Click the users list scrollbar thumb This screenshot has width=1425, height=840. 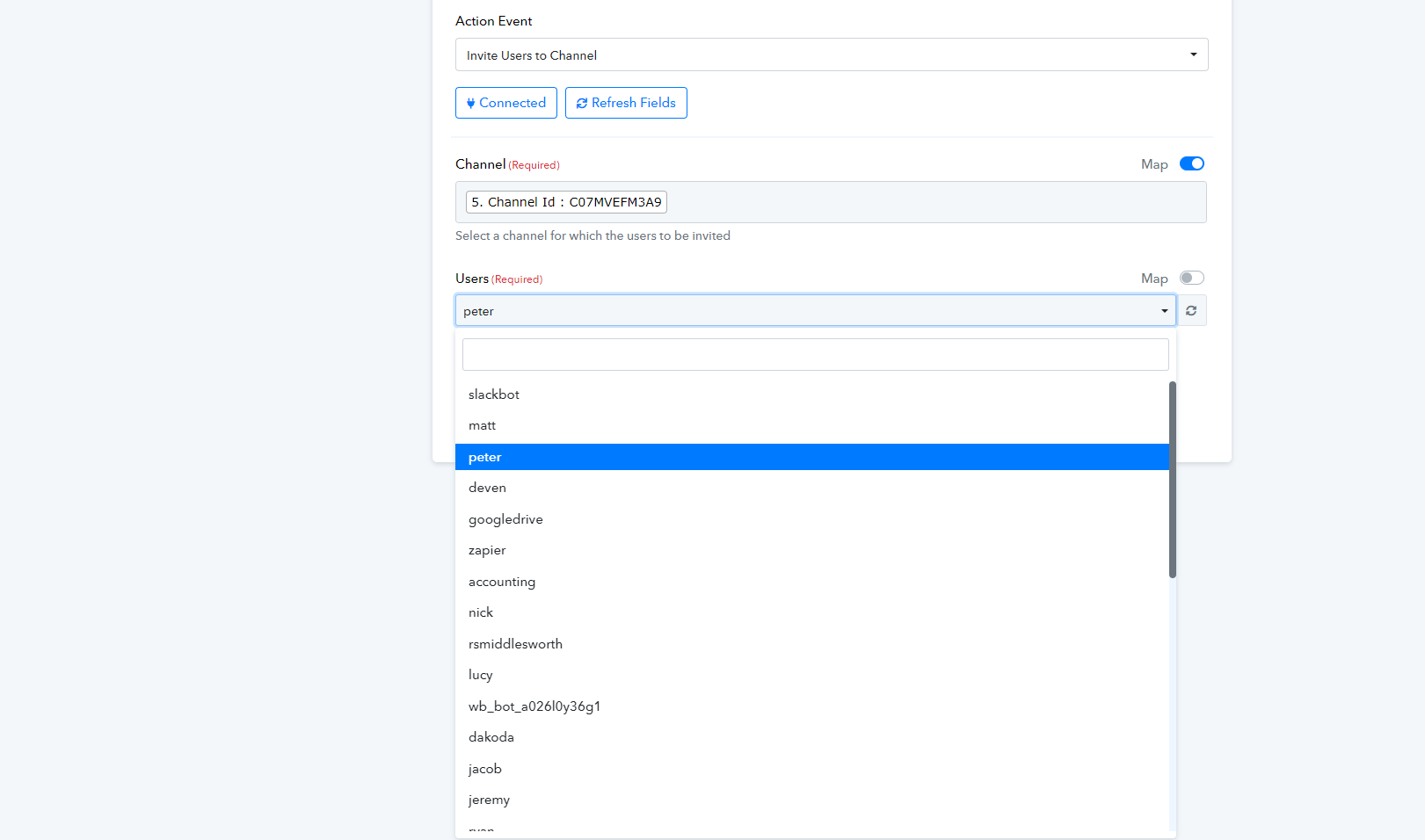pos(1173,480)
